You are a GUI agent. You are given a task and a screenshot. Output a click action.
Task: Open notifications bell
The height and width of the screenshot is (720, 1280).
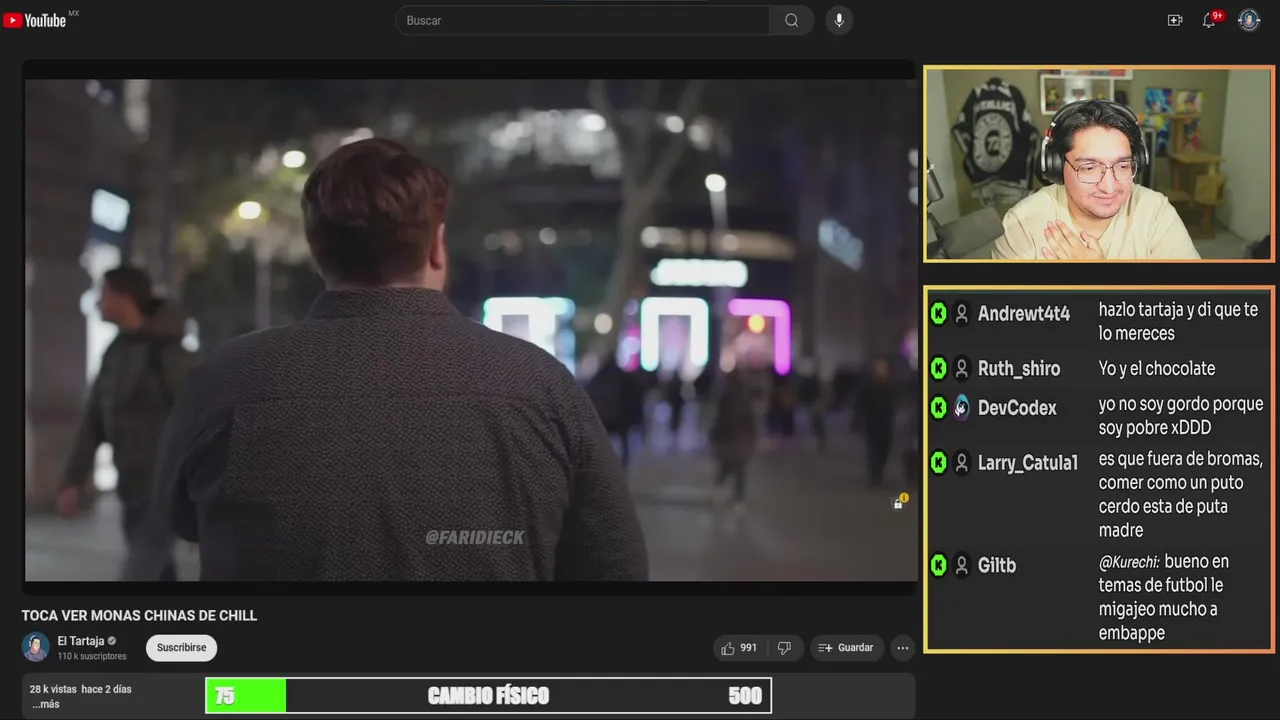pyautogui.click(x=1209, y=20)
